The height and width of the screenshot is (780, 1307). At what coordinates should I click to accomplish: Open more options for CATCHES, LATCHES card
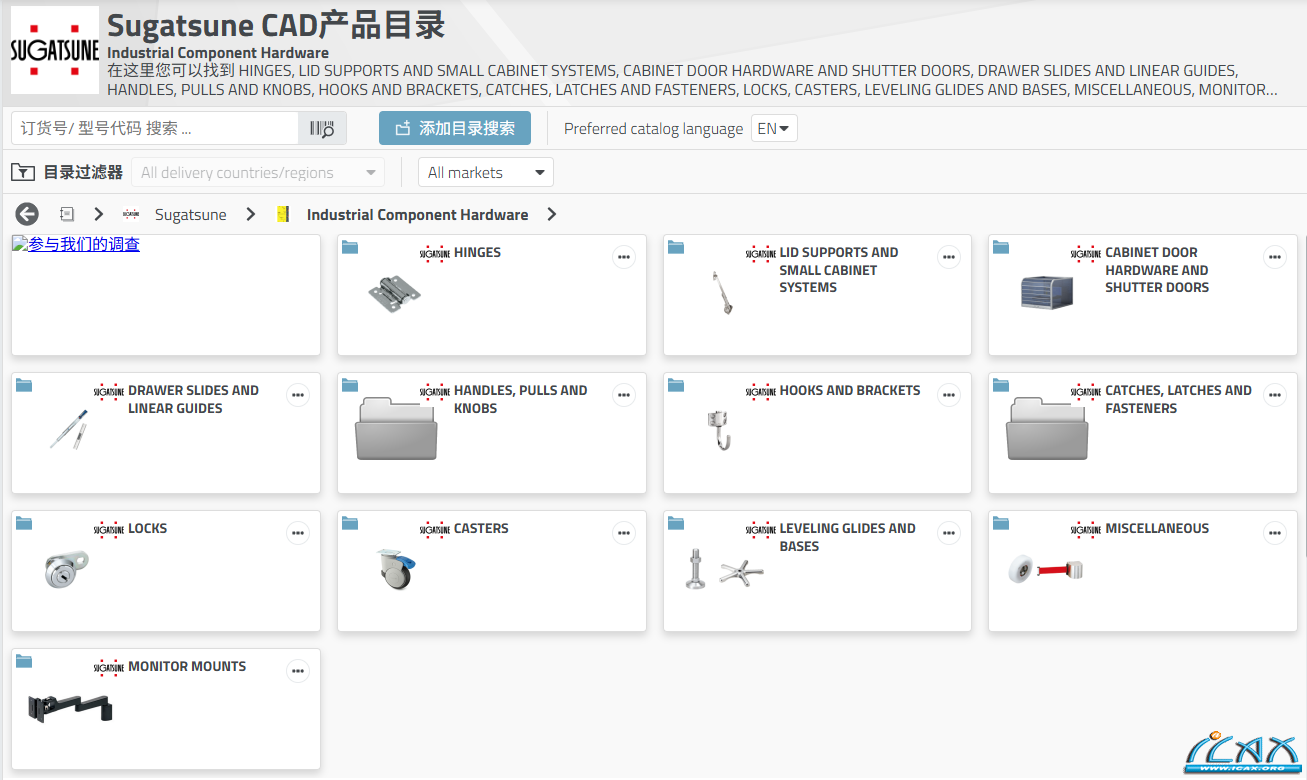1275,395
